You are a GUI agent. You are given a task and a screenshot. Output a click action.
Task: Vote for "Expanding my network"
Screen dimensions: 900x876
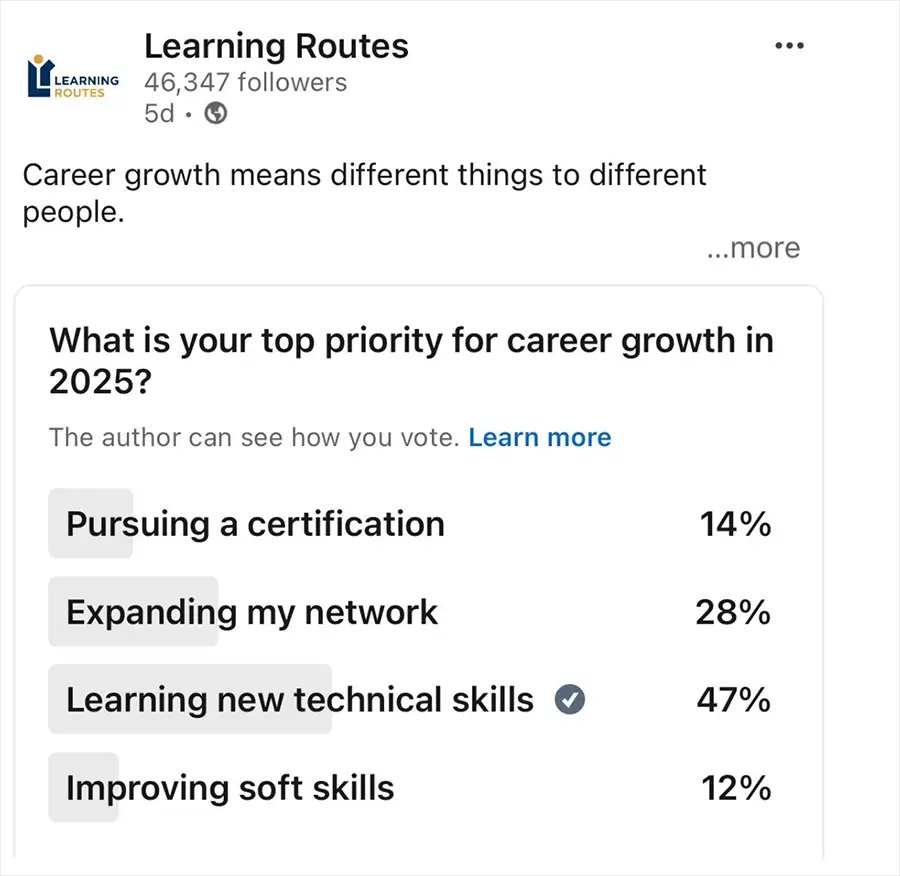click(x=250, y=612)
